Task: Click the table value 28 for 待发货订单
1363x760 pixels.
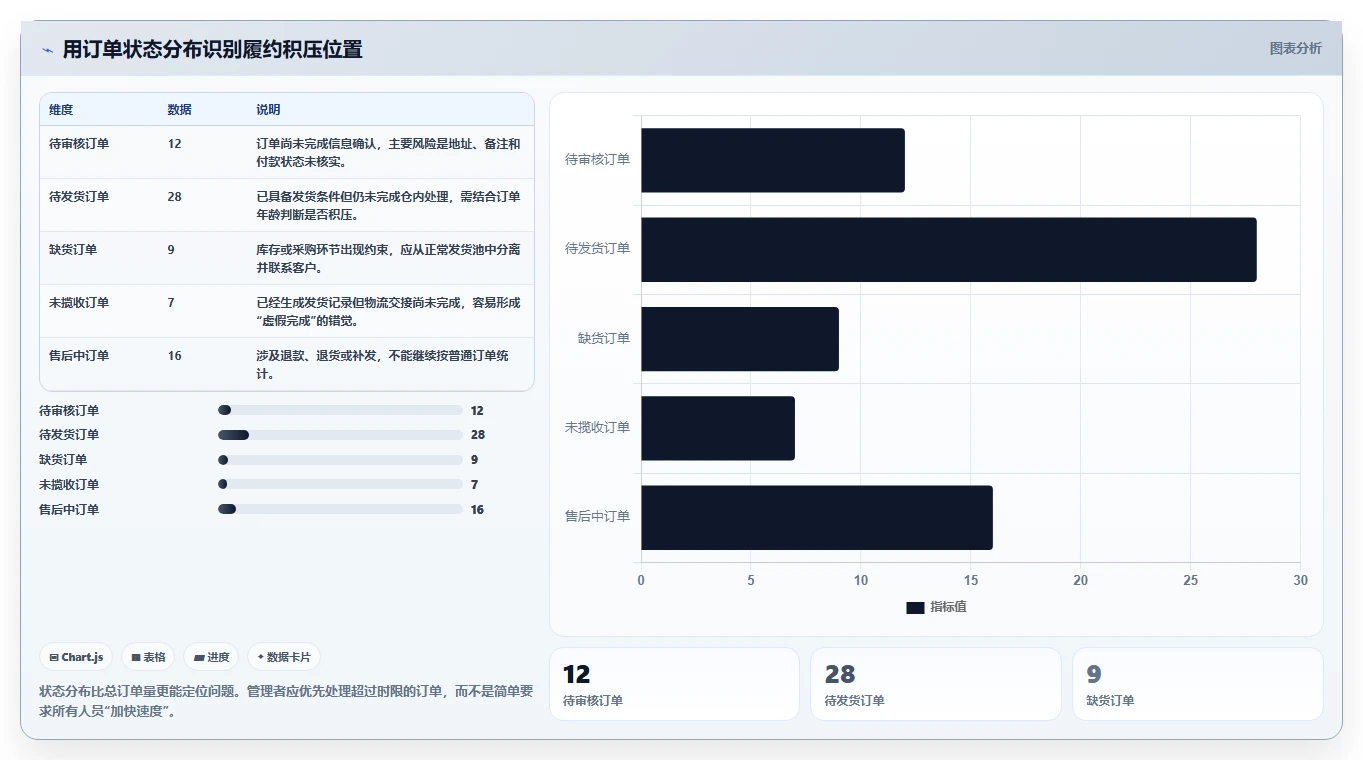Action: coord(175,197)
